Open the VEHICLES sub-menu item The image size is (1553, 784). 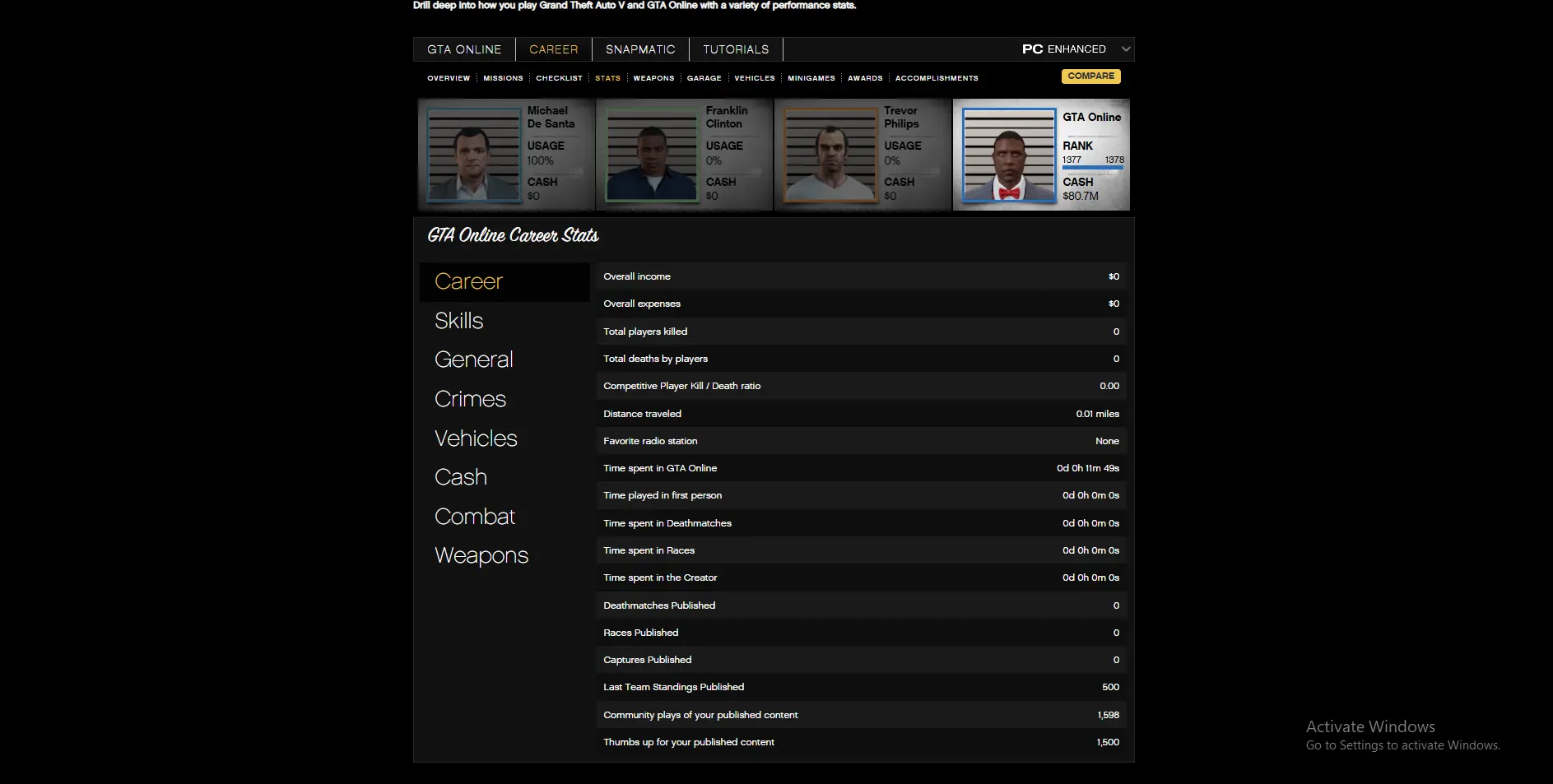[x=755, y=78]
